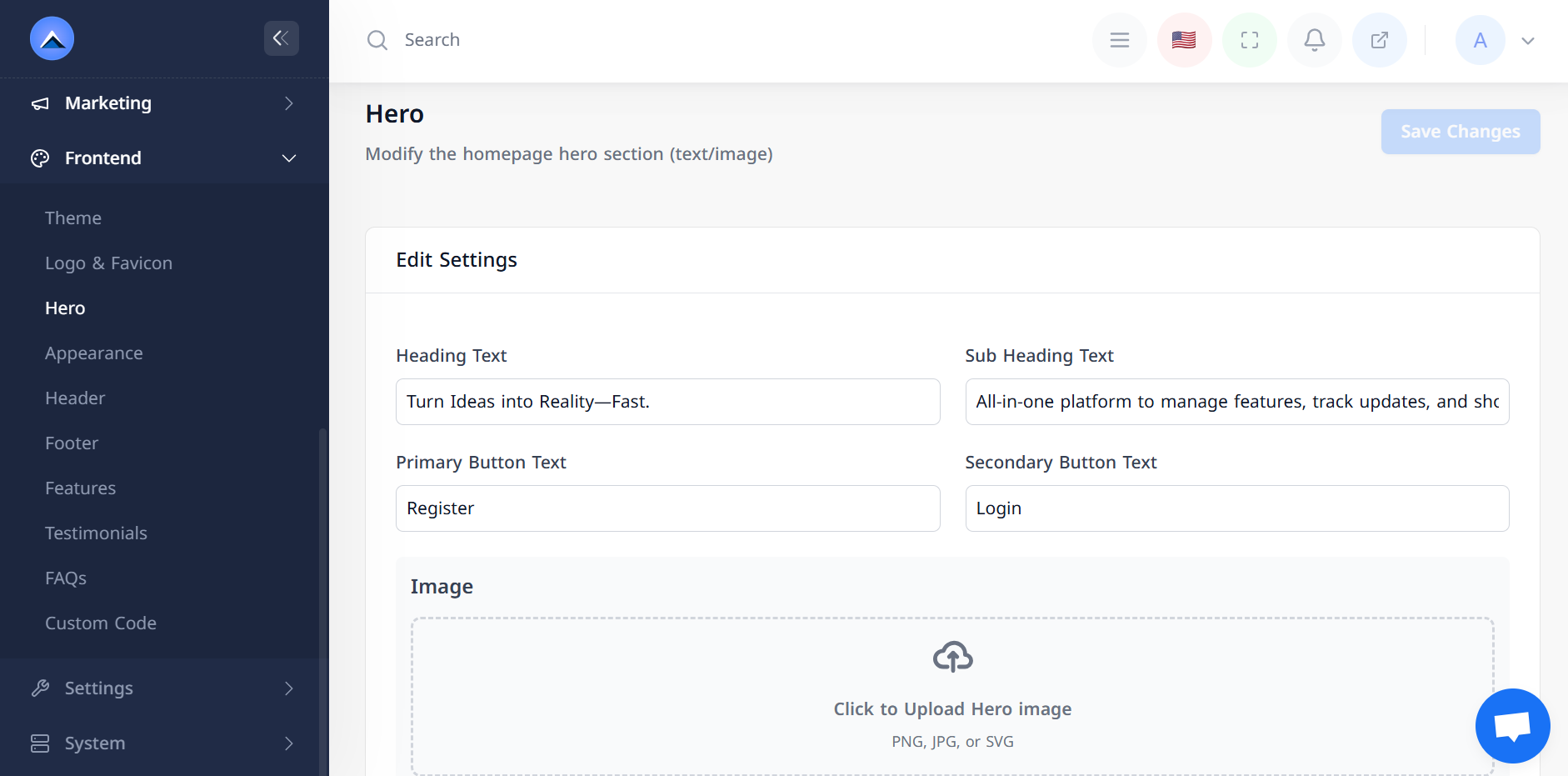1568x776 pixels.
Task: Open notifications bell icon
Action: click(1314, 40)
